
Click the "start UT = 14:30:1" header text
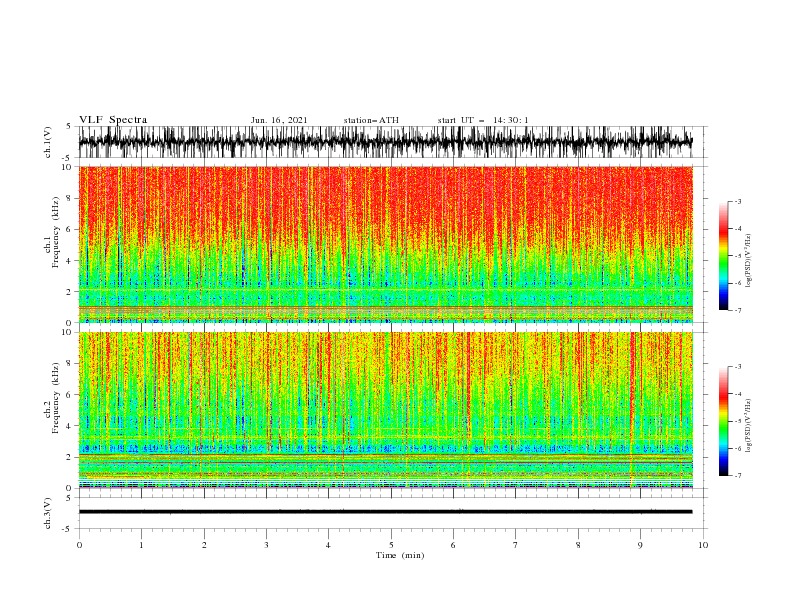click(x=483, y=120)
